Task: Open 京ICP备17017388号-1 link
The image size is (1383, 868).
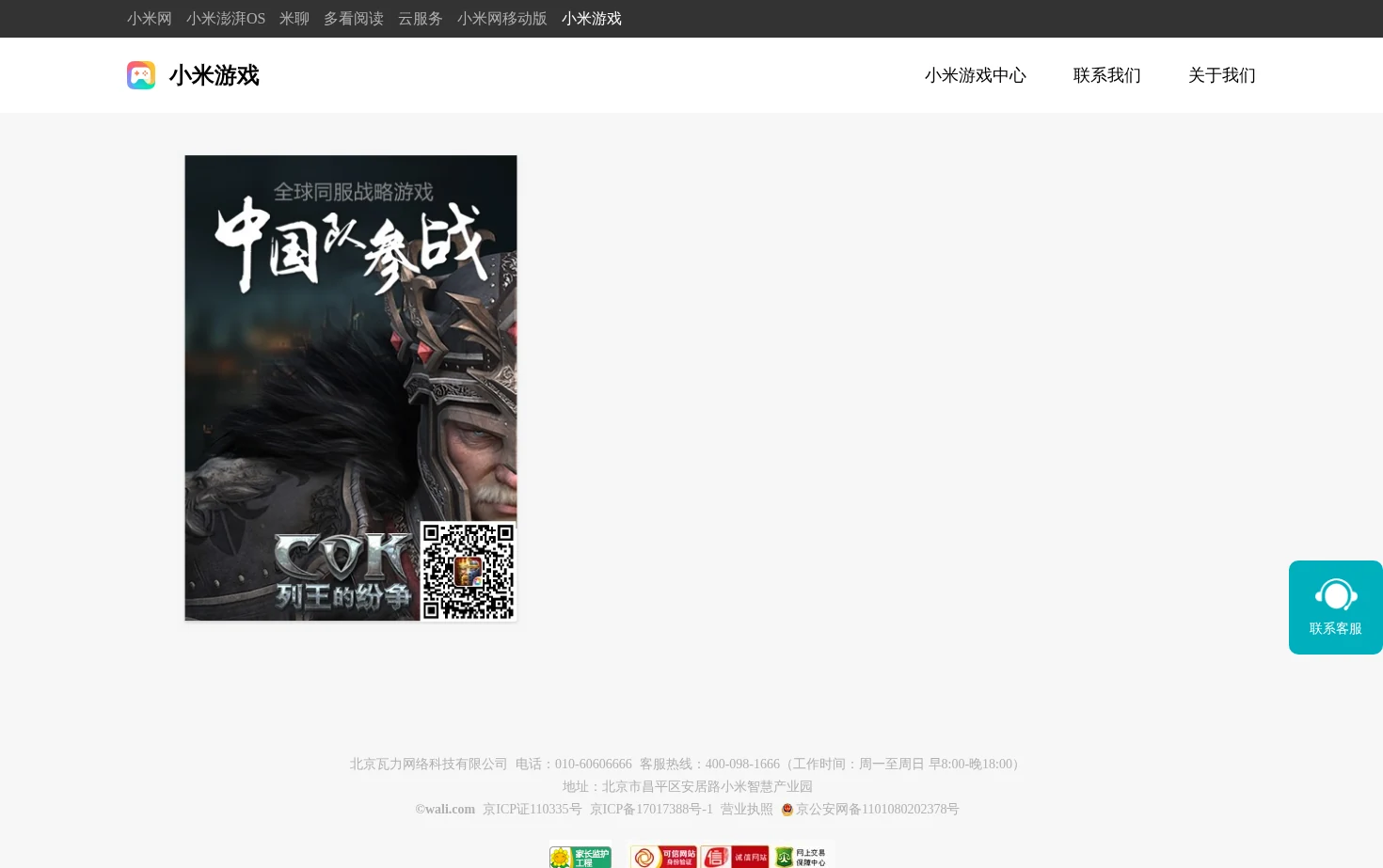Action: [651, 810]
